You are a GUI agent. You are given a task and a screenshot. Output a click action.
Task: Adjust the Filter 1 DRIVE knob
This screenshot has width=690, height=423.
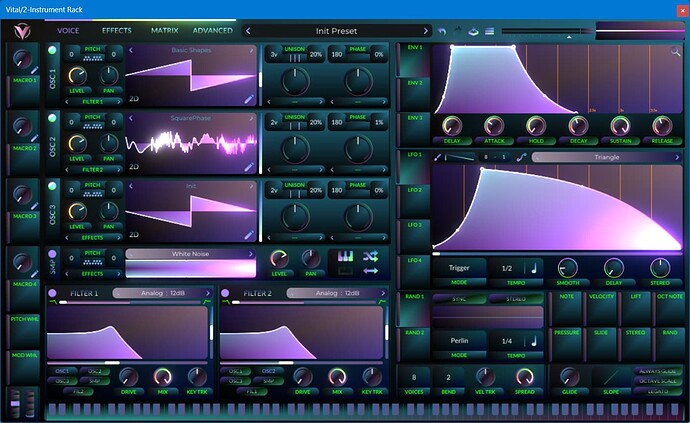[x=128, y=377]
